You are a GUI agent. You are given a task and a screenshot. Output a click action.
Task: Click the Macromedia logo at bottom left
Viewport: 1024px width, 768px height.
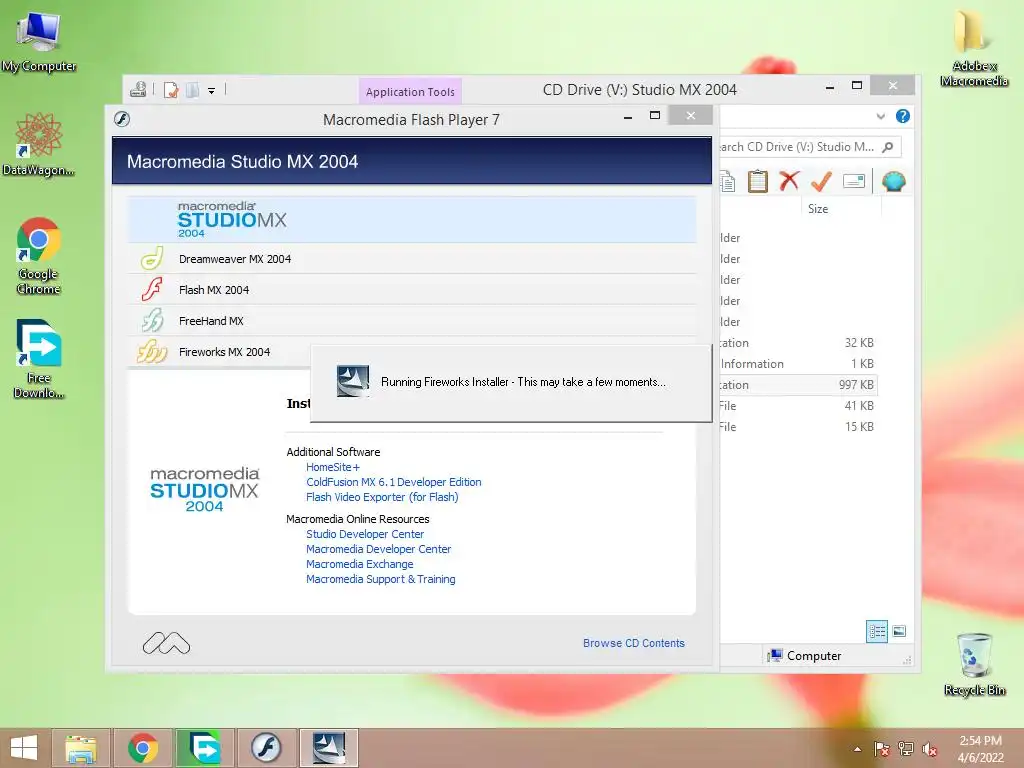point(167,644)
